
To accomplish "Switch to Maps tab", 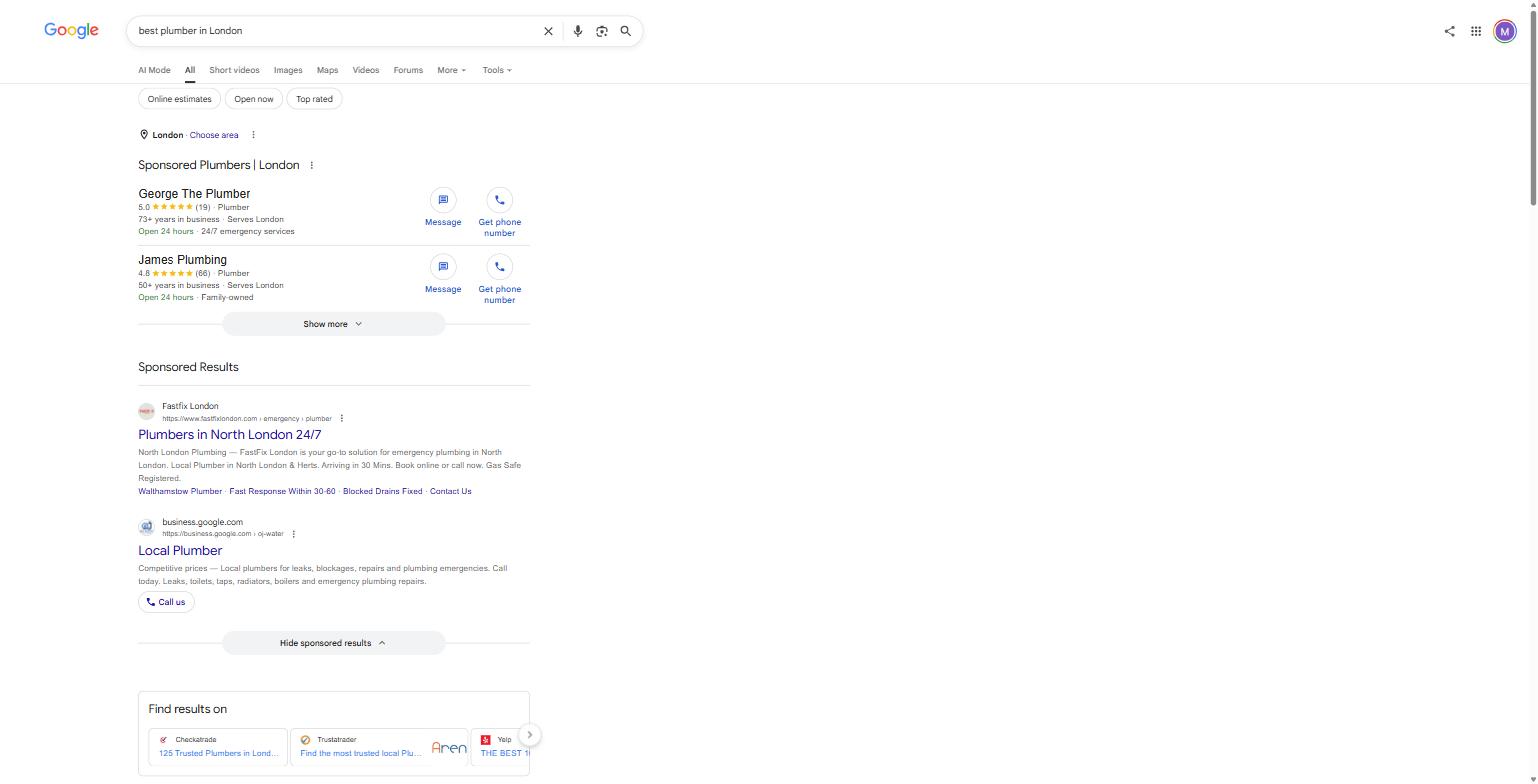I will [327, 70].
